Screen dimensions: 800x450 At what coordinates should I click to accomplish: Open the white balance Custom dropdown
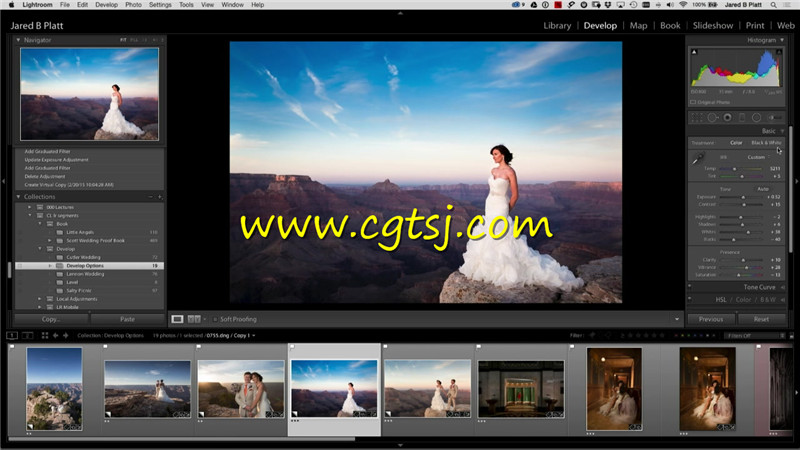758,157
